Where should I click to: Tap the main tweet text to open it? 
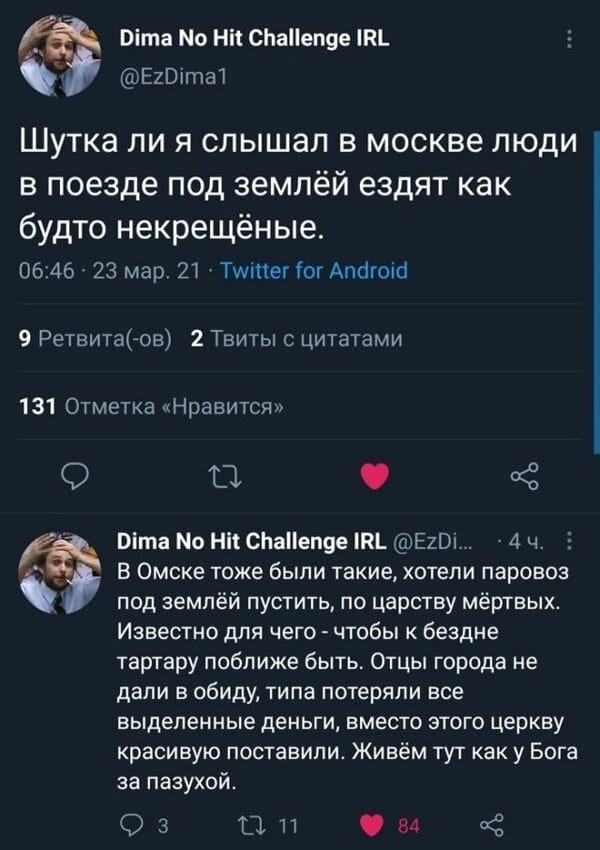(300, 175)
